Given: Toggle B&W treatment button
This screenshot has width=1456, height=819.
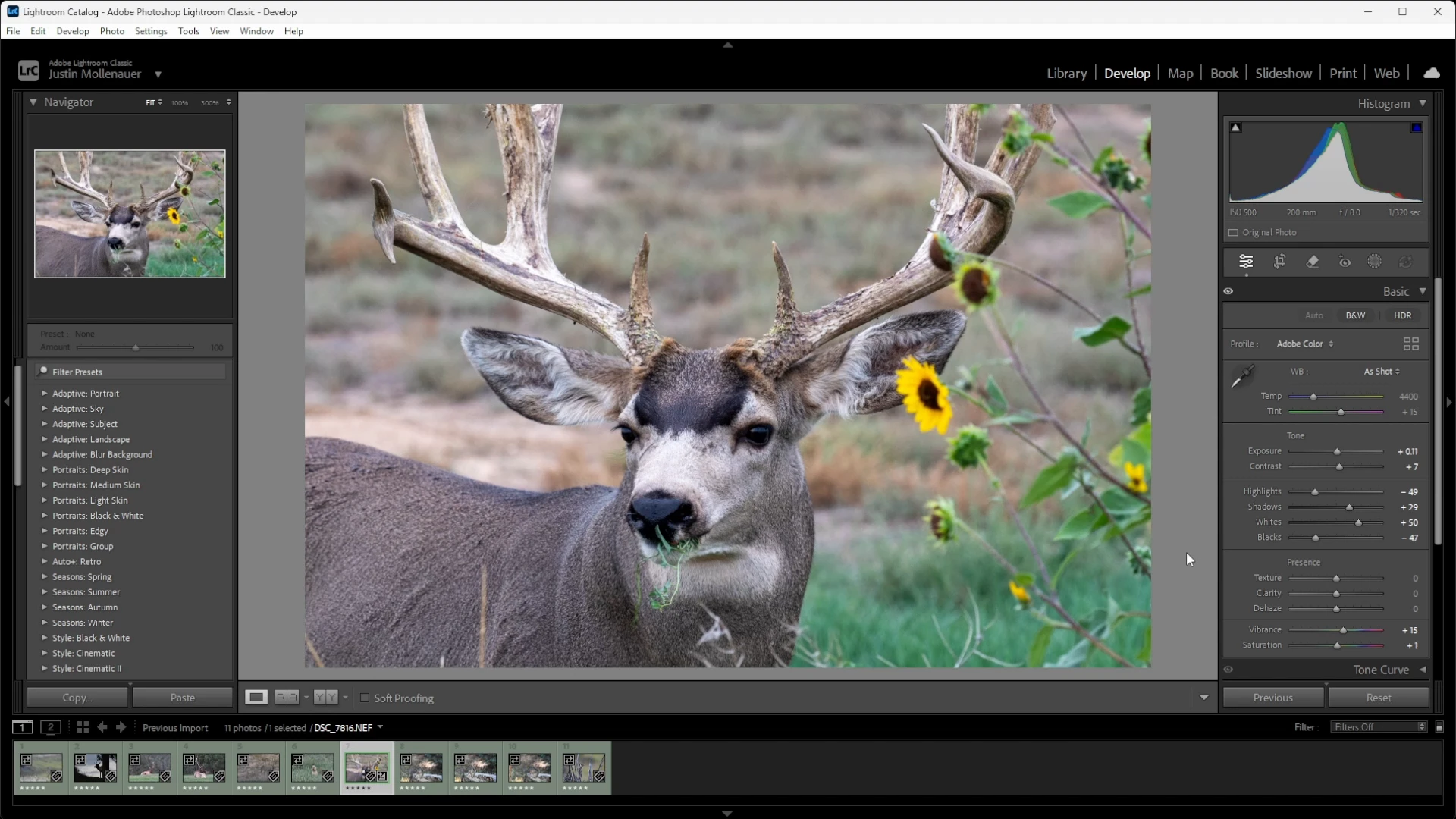Looking at the screenshot, I should 1355,315.
